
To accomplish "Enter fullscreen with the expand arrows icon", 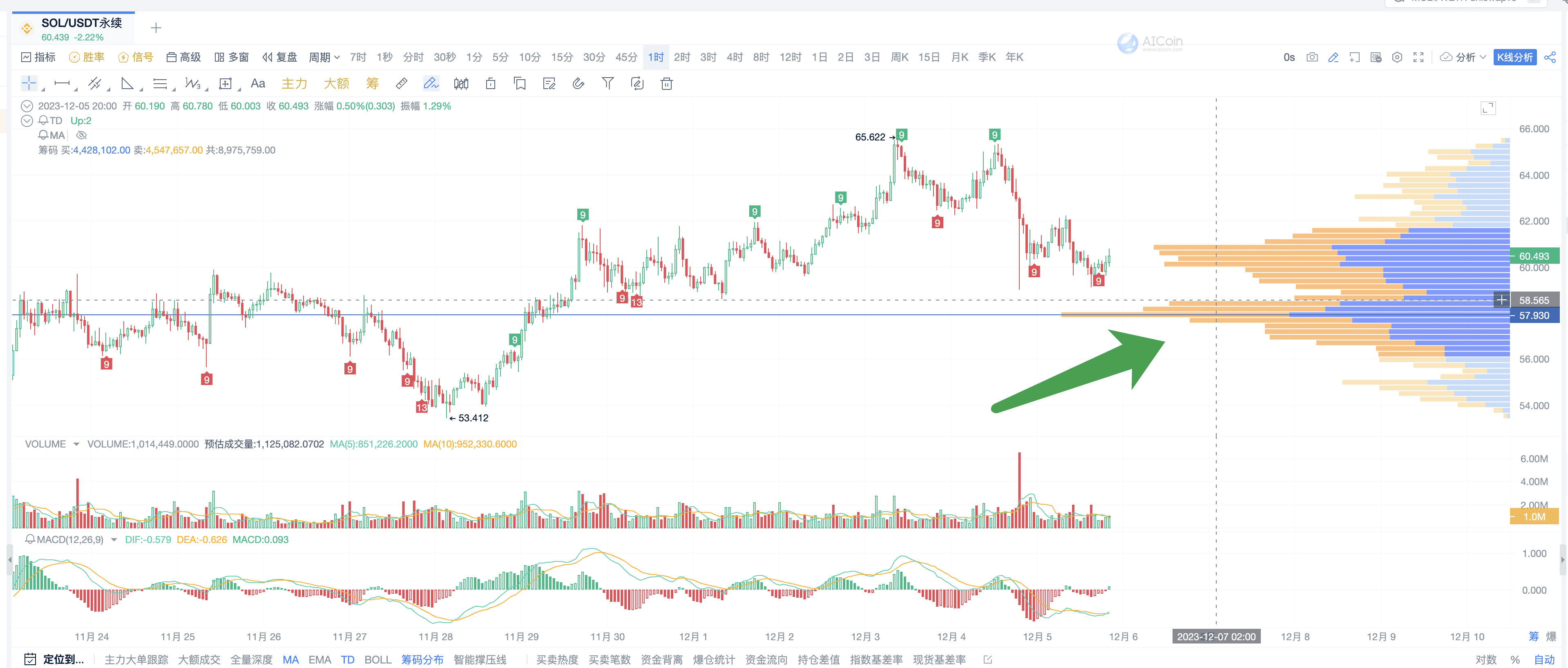I will click(1418, 57).
